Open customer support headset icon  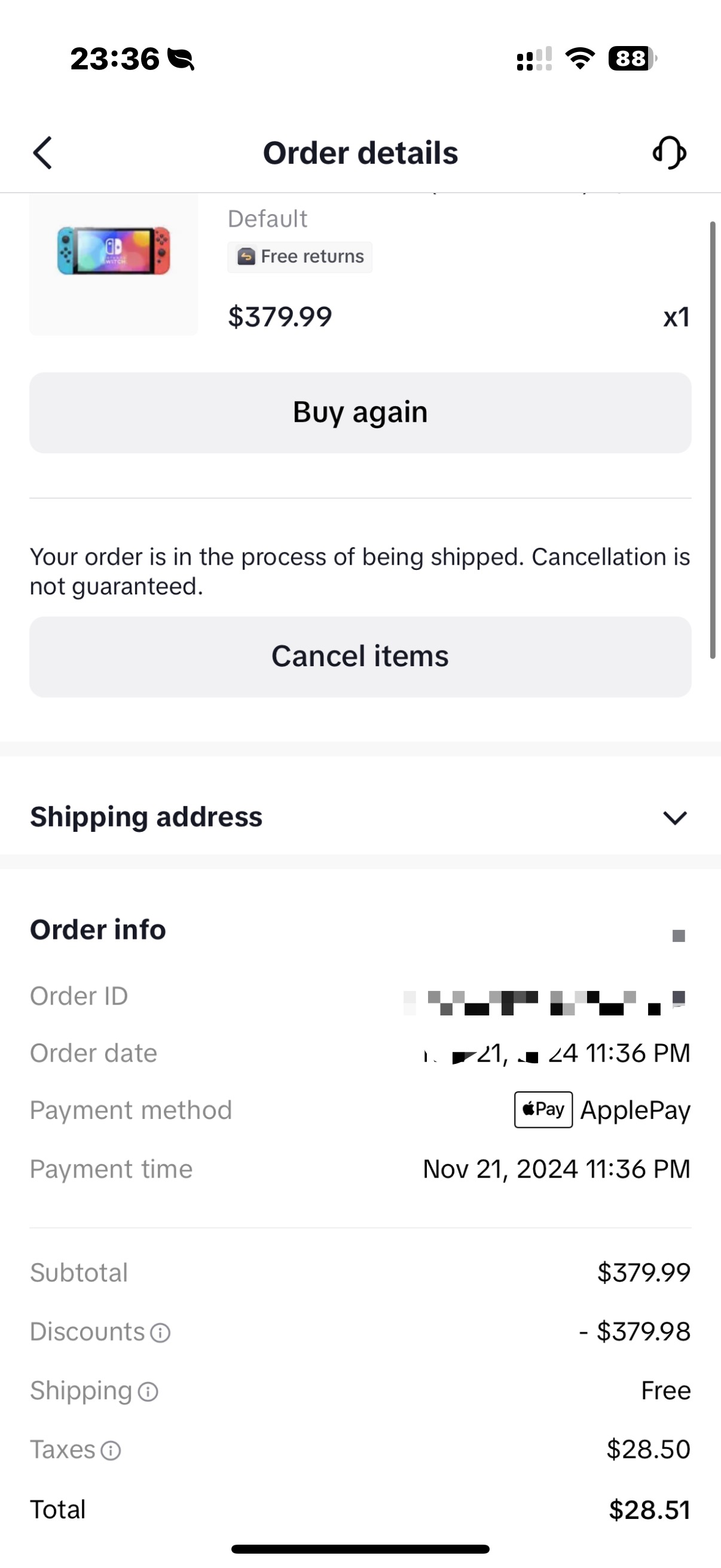pos(669,152)
